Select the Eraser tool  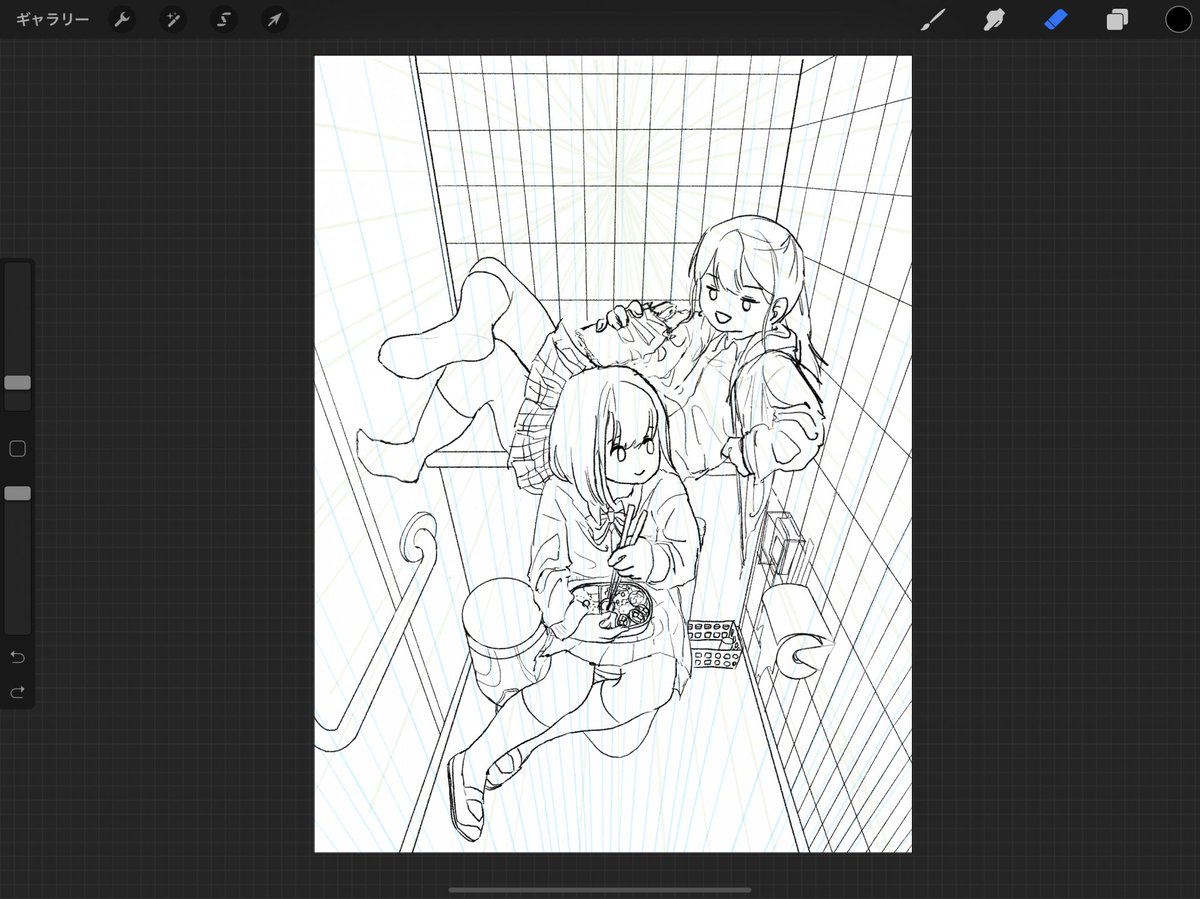(1056, 20)
